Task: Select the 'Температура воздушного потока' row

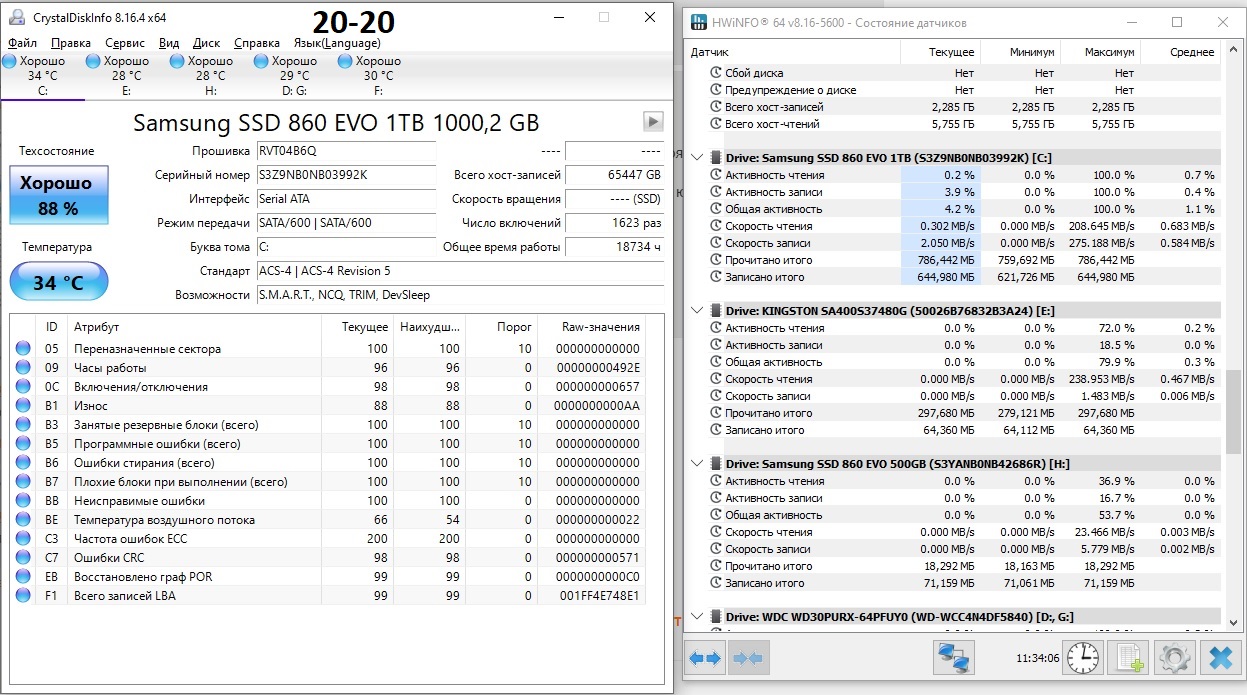Action: click(328, 519)
